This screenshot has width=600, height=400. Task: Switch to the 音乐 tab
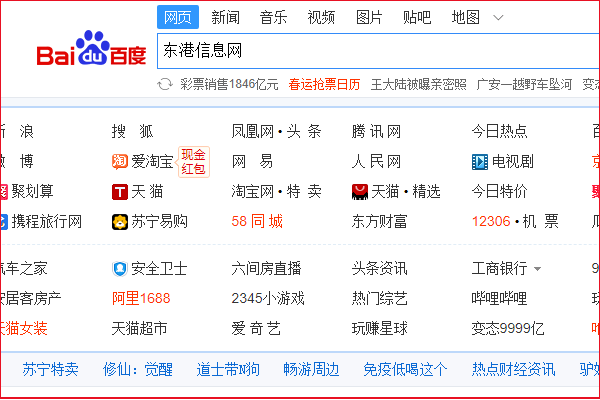273,18
